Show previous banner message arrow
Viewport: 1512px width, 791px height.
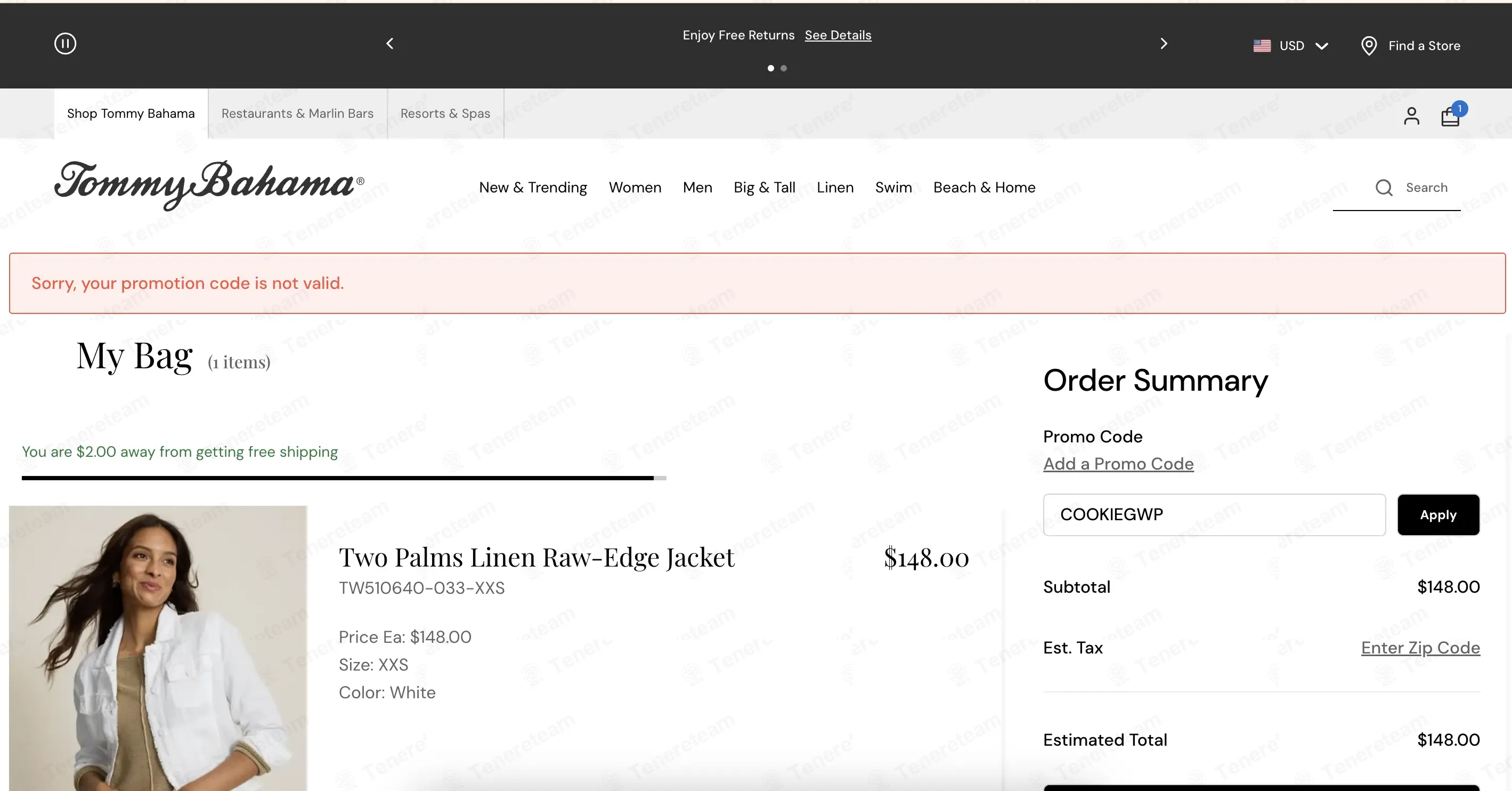tap(390, 44)
